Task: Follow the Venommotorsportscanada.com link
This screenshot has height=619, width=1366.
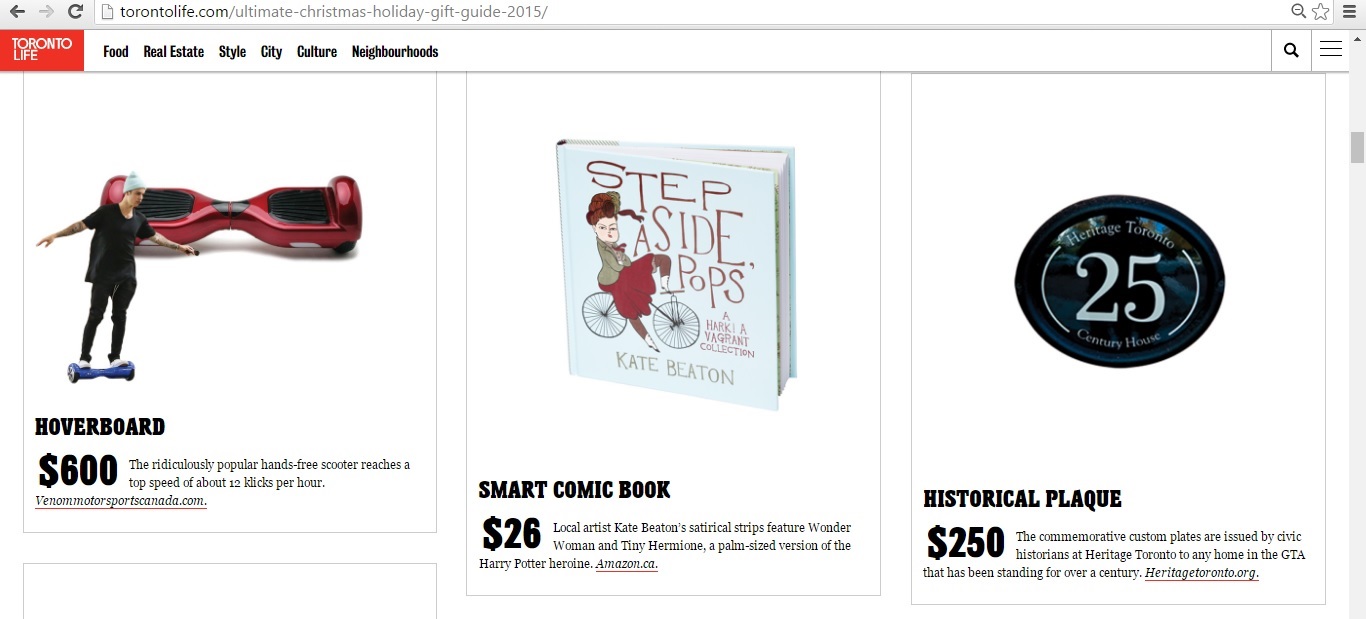Action: coord(121,501)
